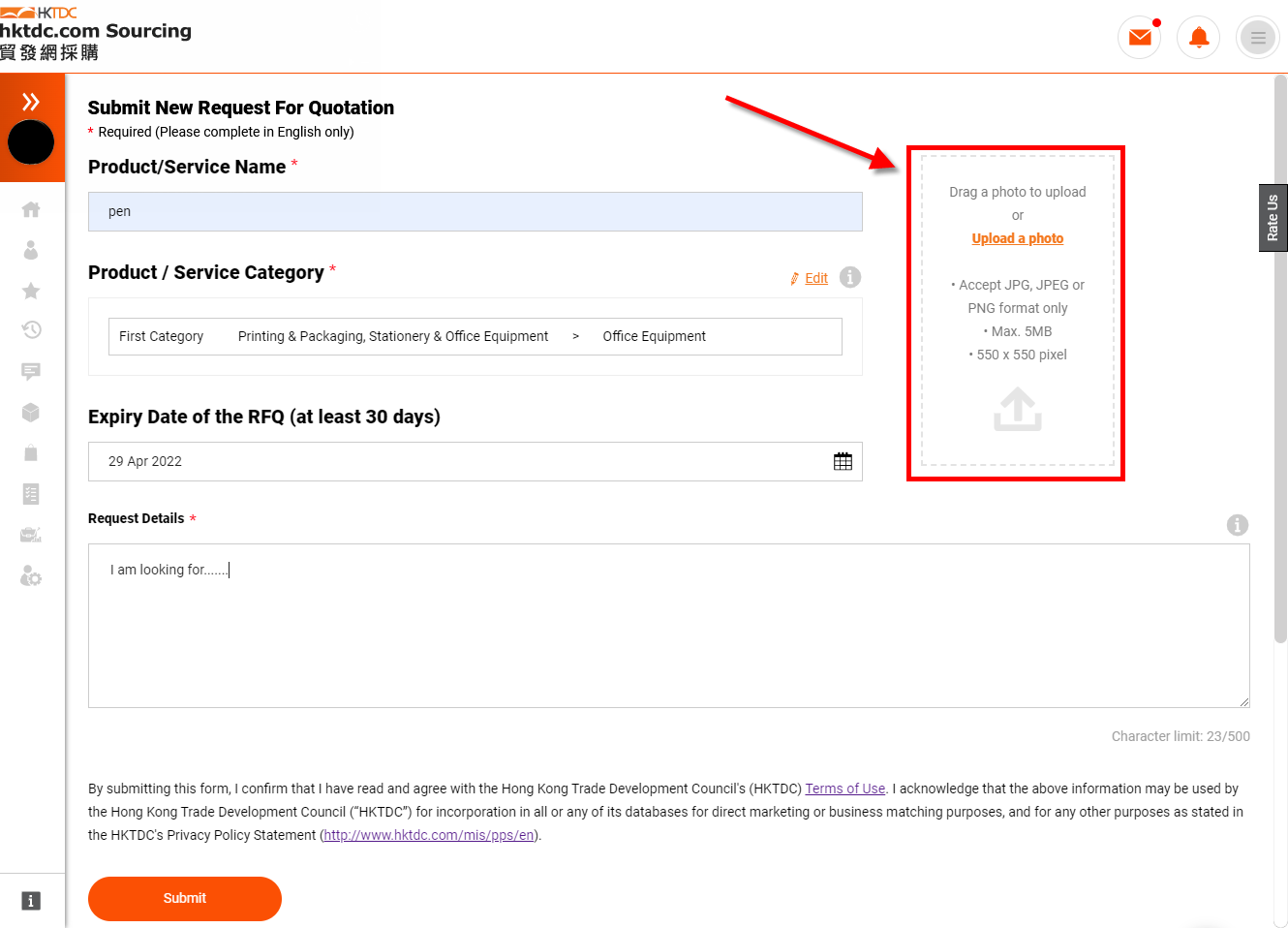Open the Rate Us side tab

tap(1273, 218)
